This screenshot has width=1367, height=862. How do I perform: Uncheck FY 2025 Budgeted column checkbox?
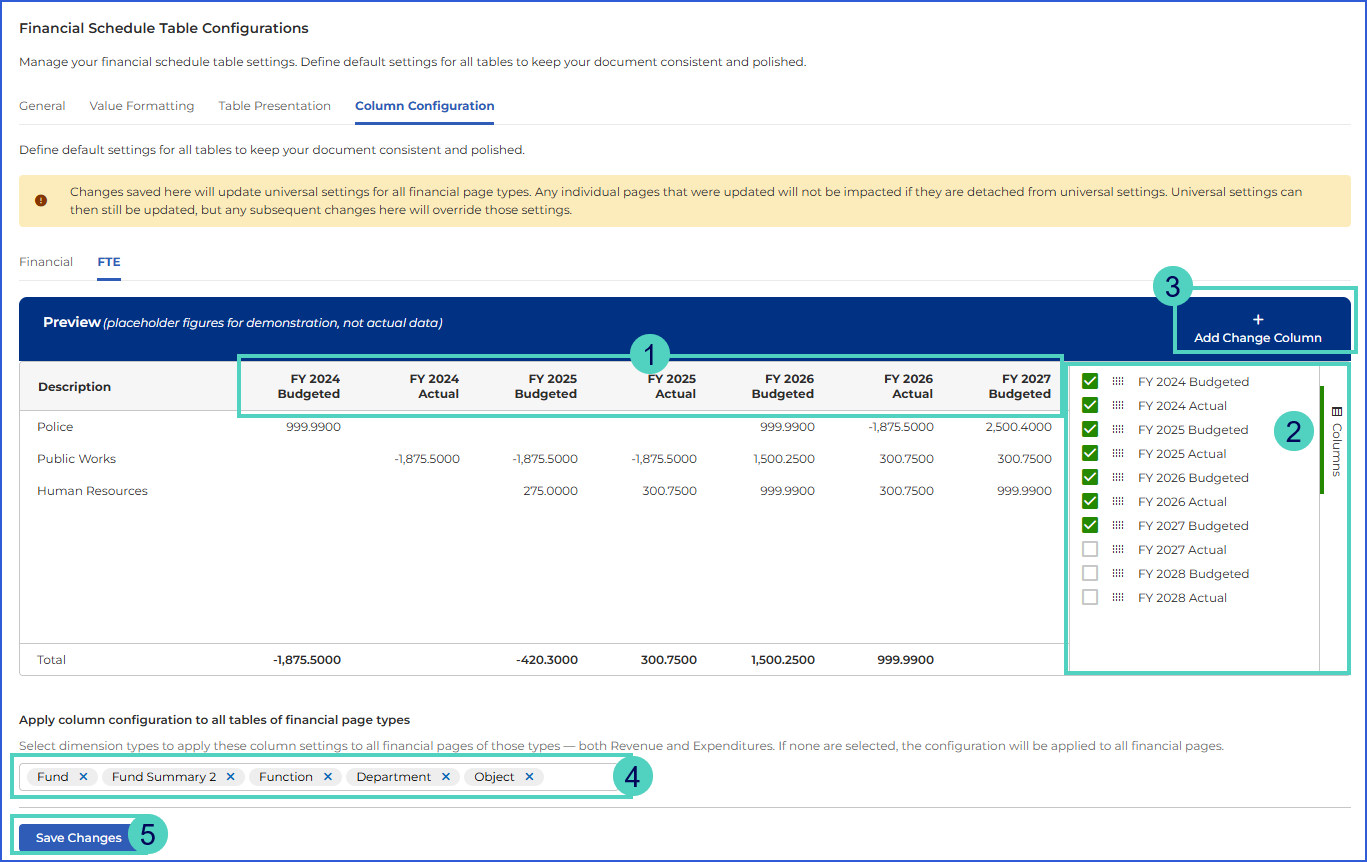click(x=1090, y=430)
